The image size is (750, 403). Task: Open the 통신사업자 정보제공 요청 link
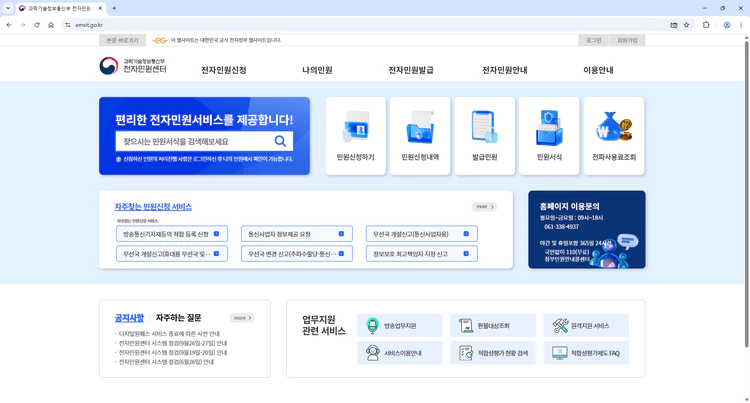pyautogui.click(x=296, y=234)
